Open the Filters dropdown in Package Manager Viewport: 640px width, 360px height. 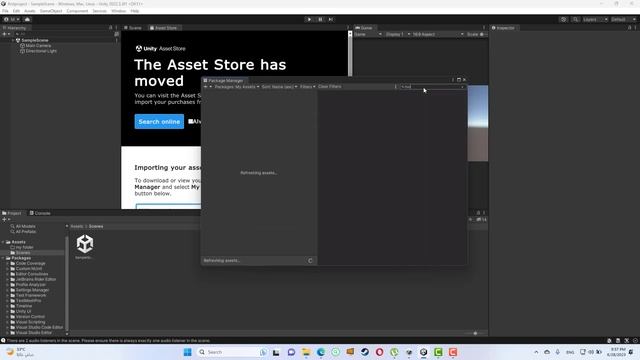(307, 87)
